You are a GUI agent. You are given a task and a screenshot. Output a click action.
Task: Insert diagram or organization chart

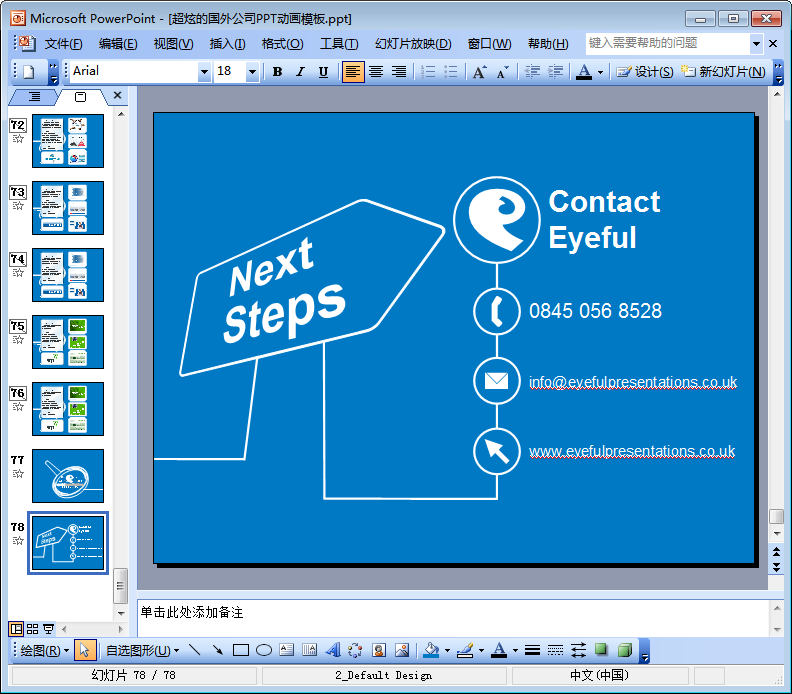point(356,650)
